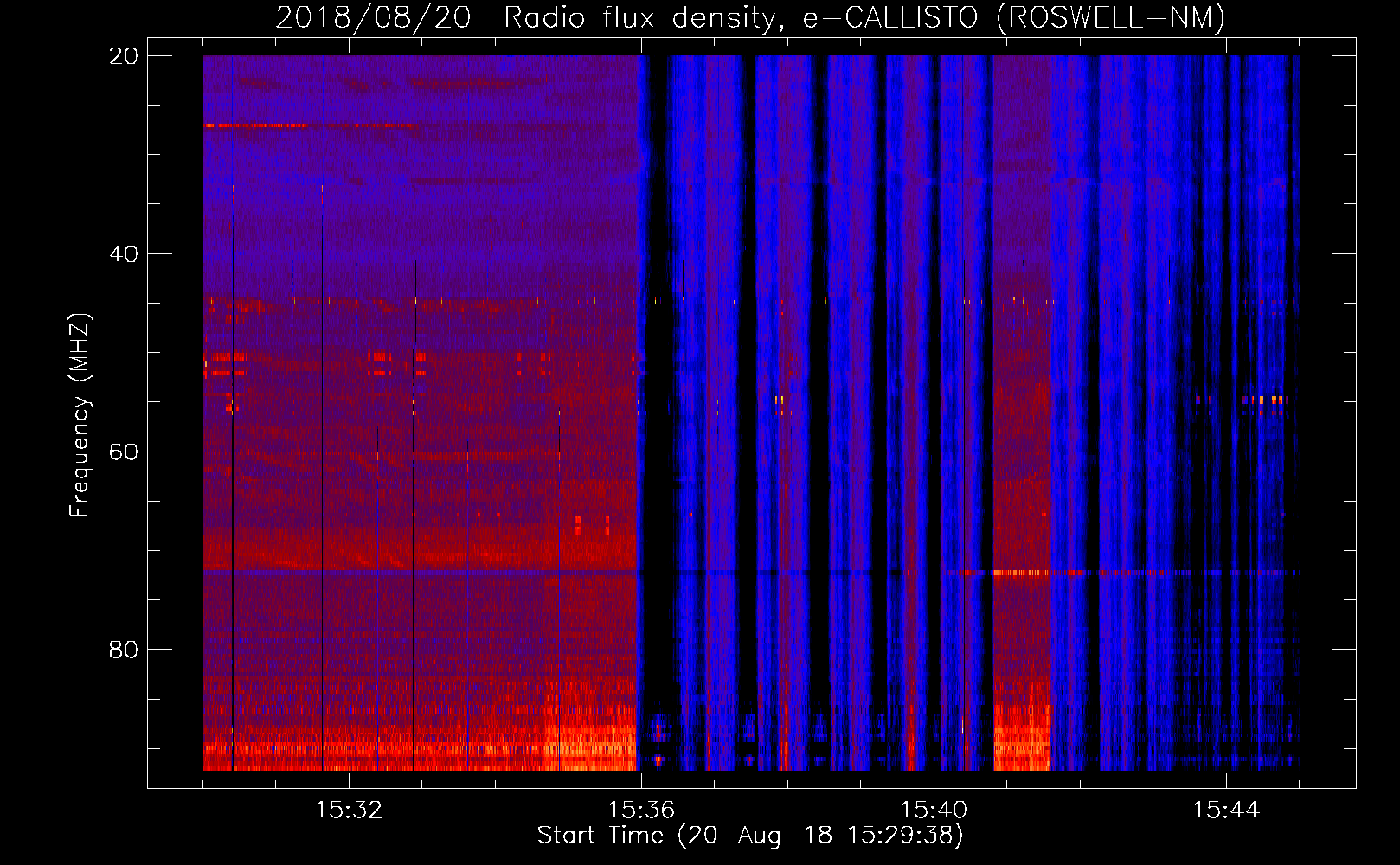Click the y-axis label 'Frequency (MHZ)'

click(80, 415)
